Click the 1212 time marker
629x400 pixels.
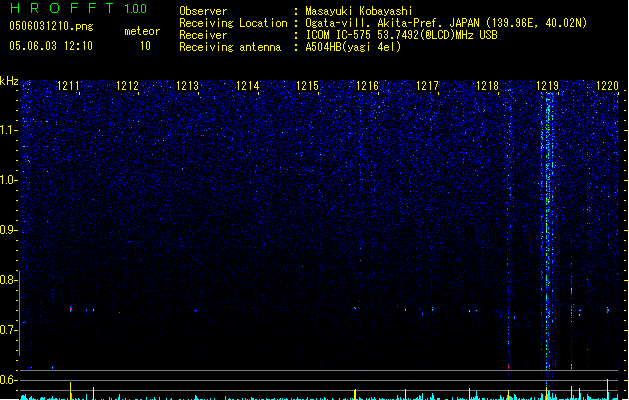coord(128,86)
